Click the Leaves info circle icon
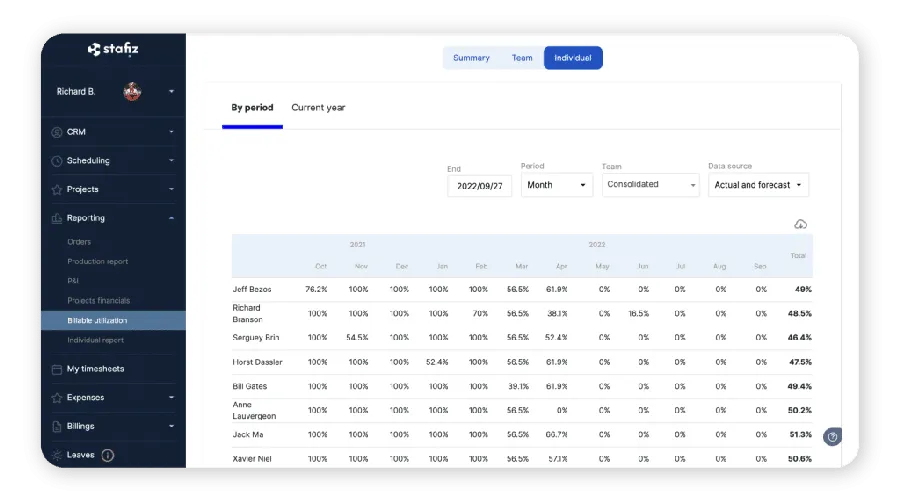Viewport: 900px width, 499px height. tap(108, 455)
